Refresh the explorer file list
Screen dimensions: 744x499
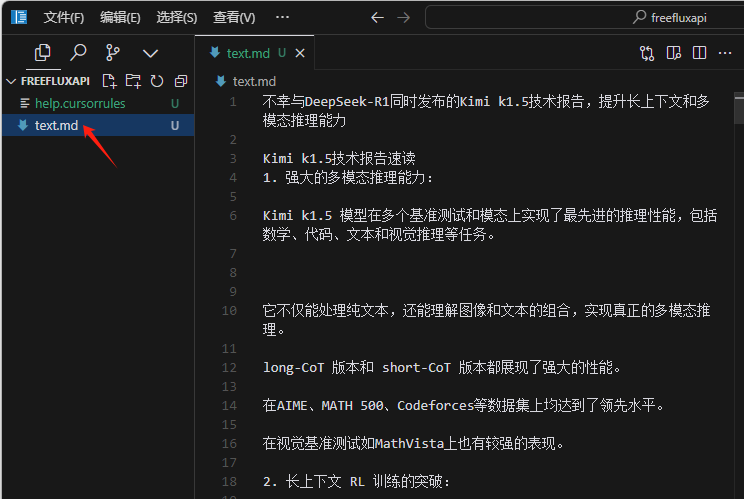click(x=157, y=81)
